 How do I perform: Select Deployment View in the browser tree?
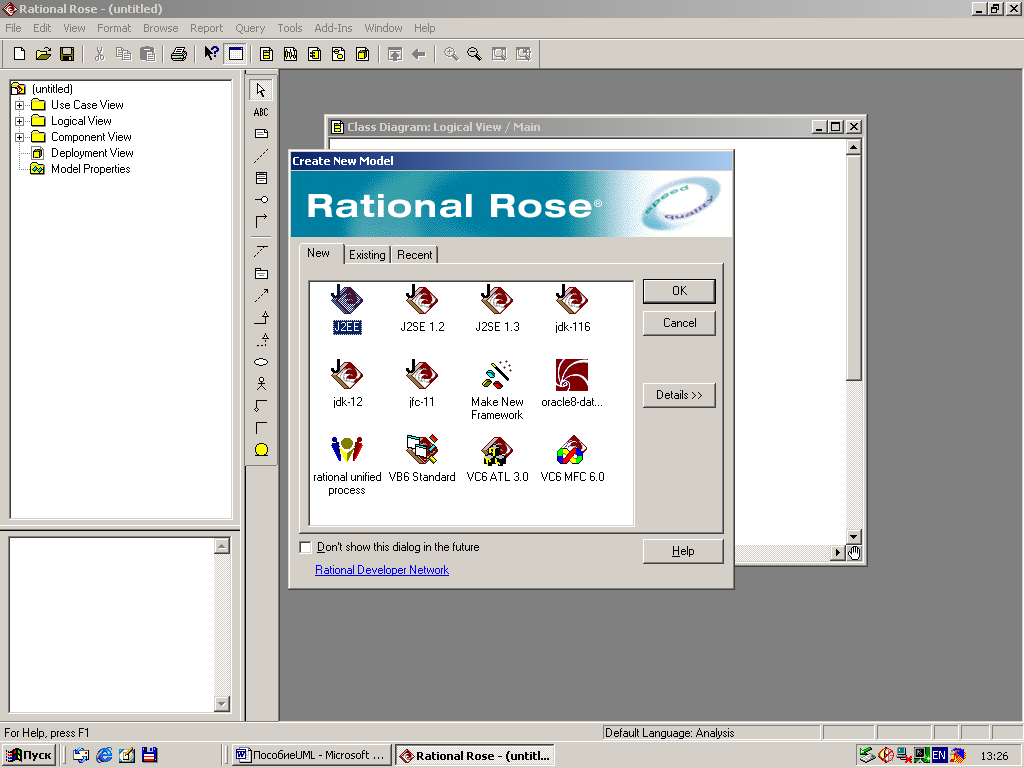pyautogui.click(x=92, y=153)
